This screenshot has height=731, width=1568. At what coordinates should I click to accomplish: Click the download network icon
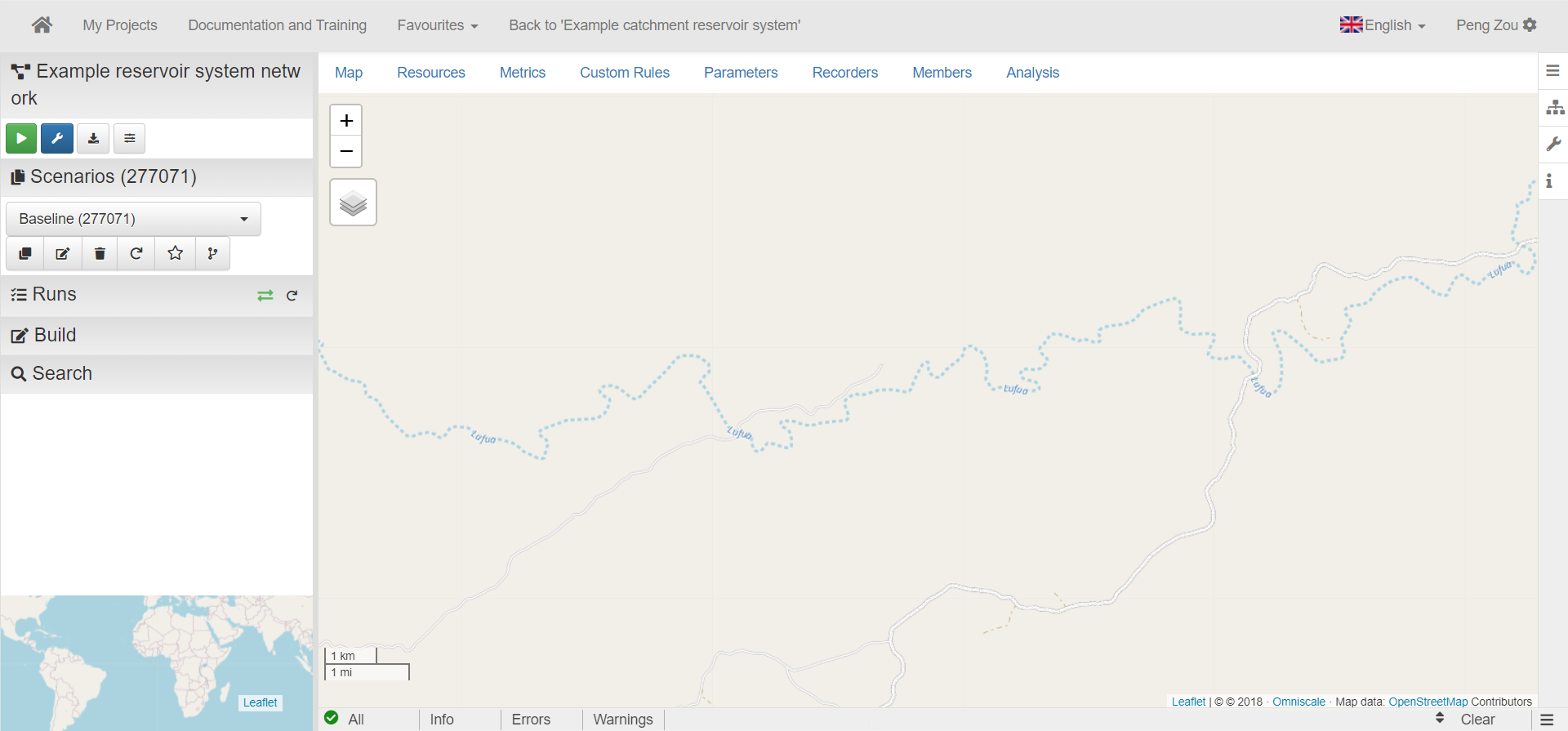(x=93, y=139)
